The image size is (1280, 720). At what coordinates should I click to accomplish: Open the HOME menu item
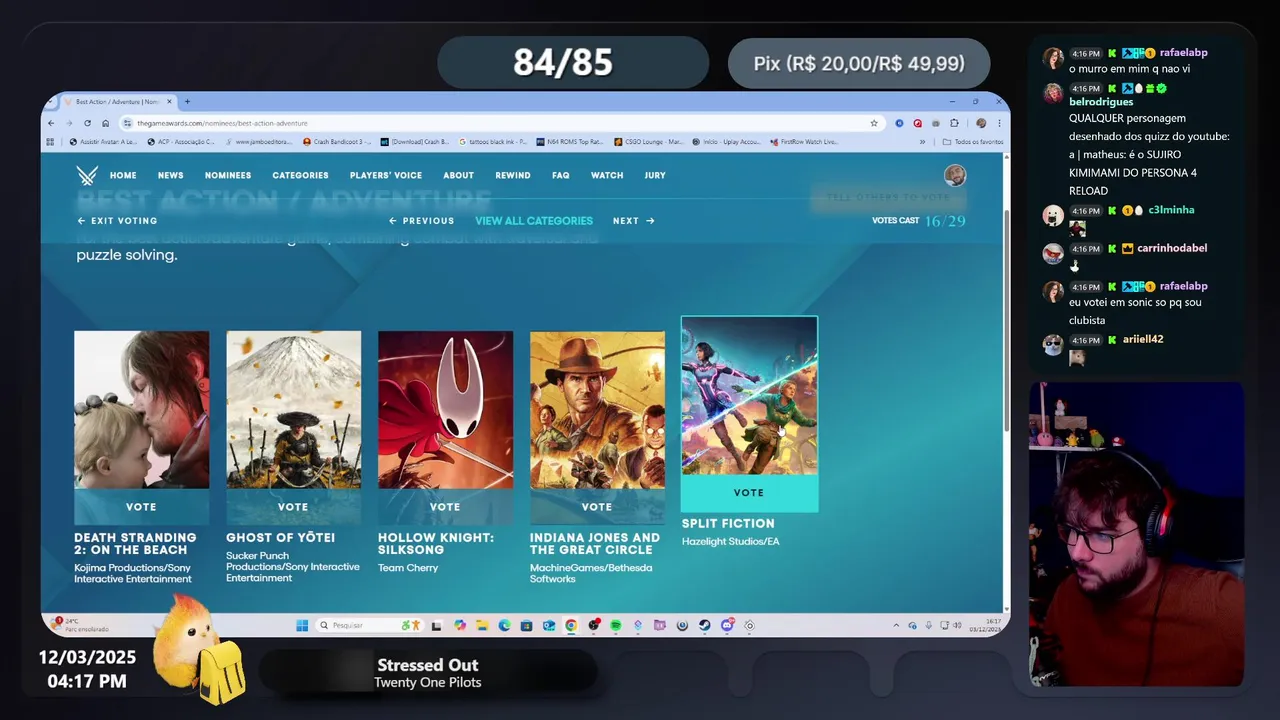pyautogui.click(x=123, y=175)
